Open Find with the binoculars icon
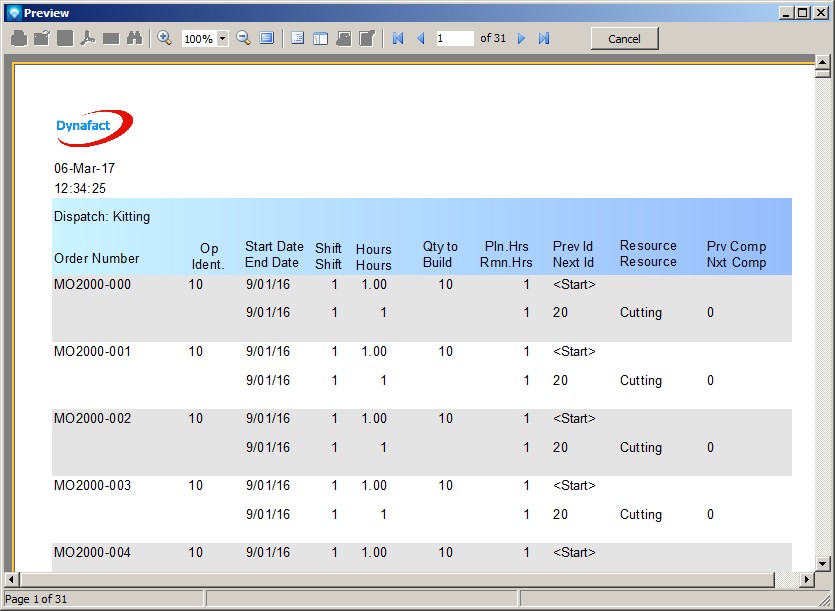The width and height of the screenshot is (835, 611). tap(134, 38)
